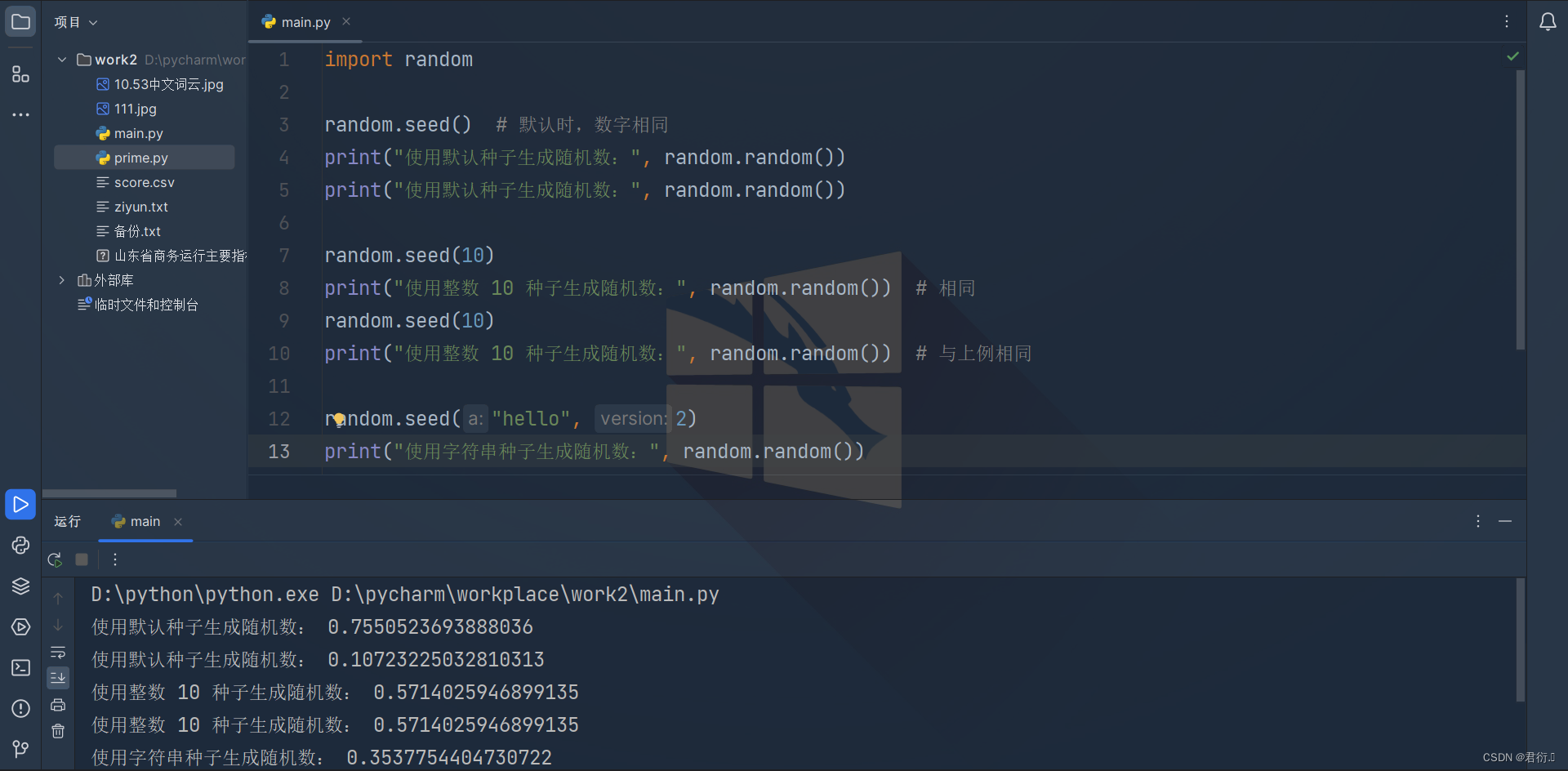This screenshot has width=1568, height=771.
Task: Open editor tab options kebab menu
Action: pyautogui.click(x=1507, y=21)
